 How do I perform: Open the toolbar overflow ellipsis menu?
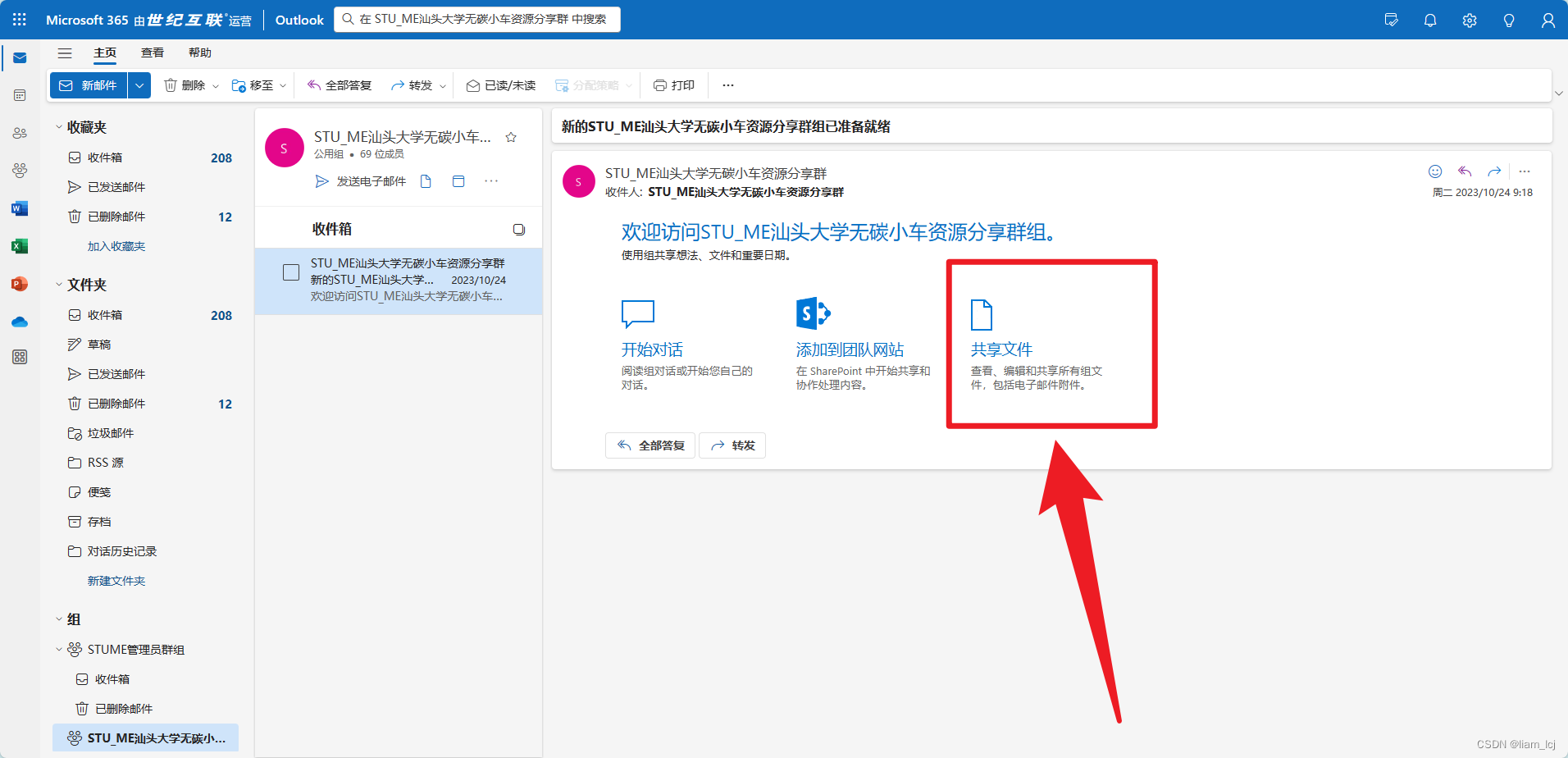coord(728,85)
